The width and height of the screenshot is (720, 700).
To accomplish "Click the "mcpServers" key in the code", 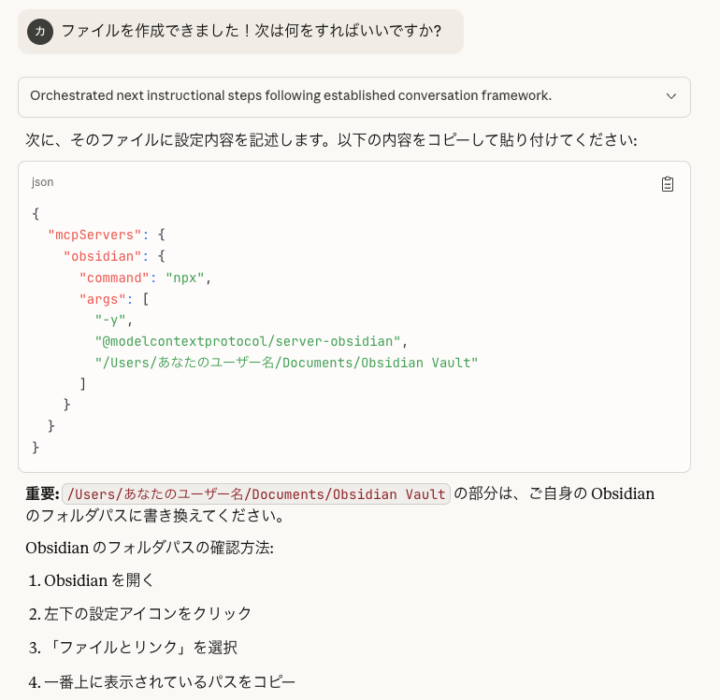I will (x=94, y=235).
